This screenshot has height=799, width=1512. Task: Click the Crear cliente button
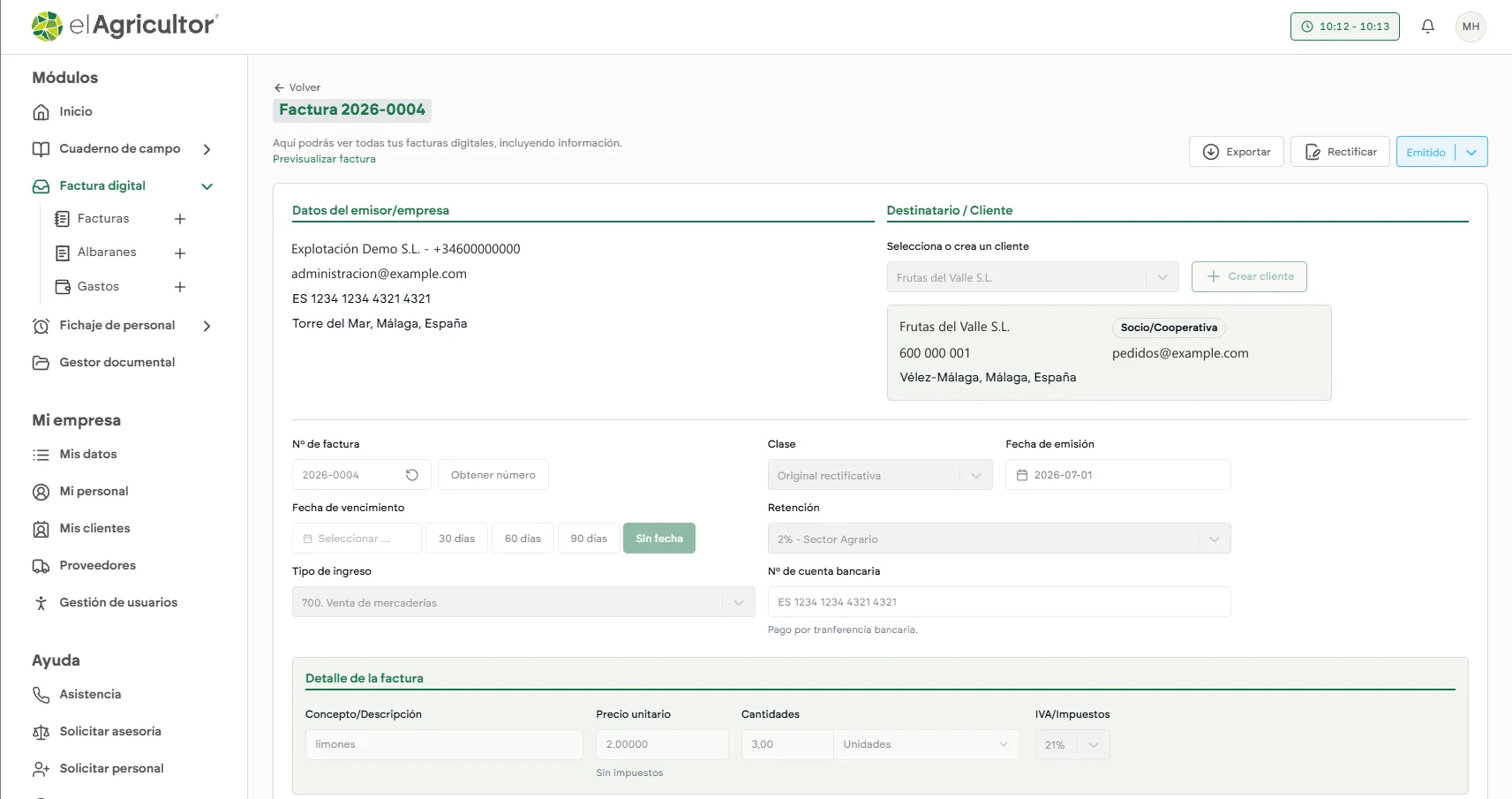point(1249,276)
